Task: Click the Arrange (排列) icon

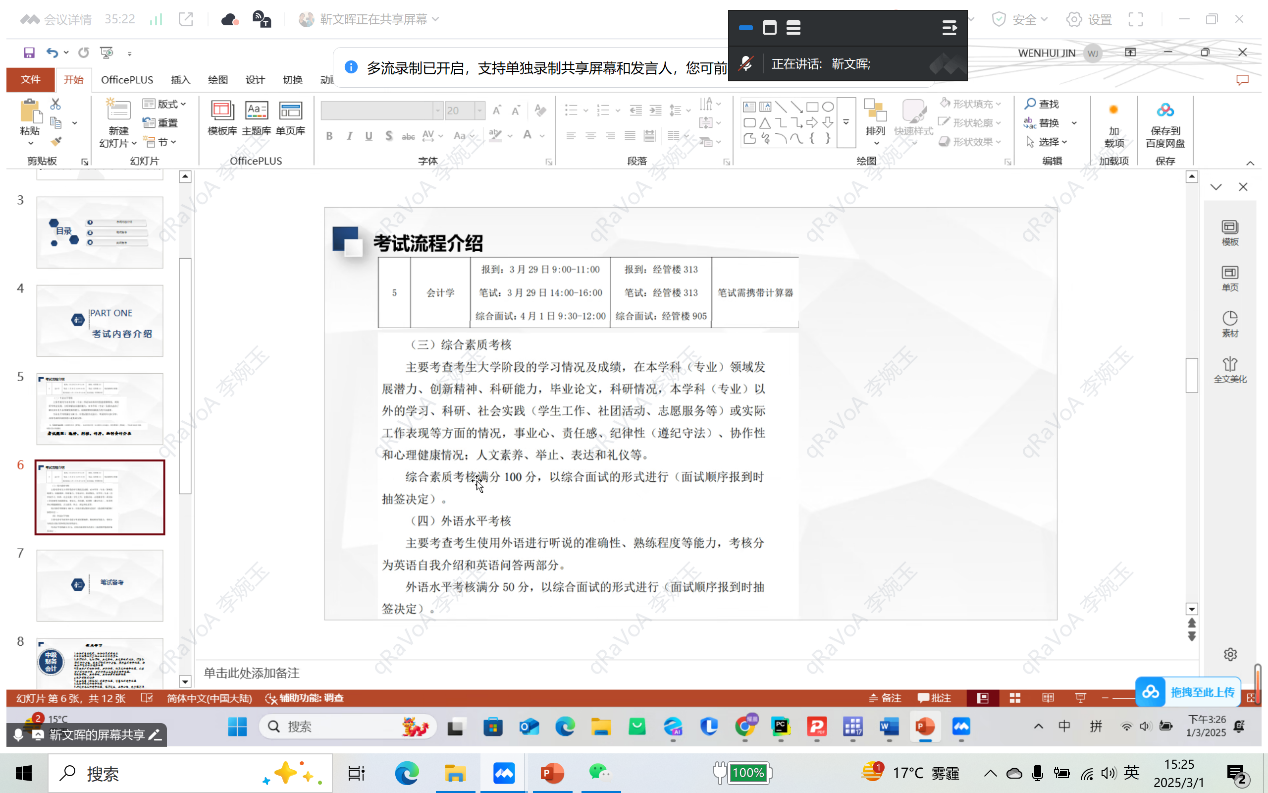Action: pyautogui.click(x=875, y=111)
